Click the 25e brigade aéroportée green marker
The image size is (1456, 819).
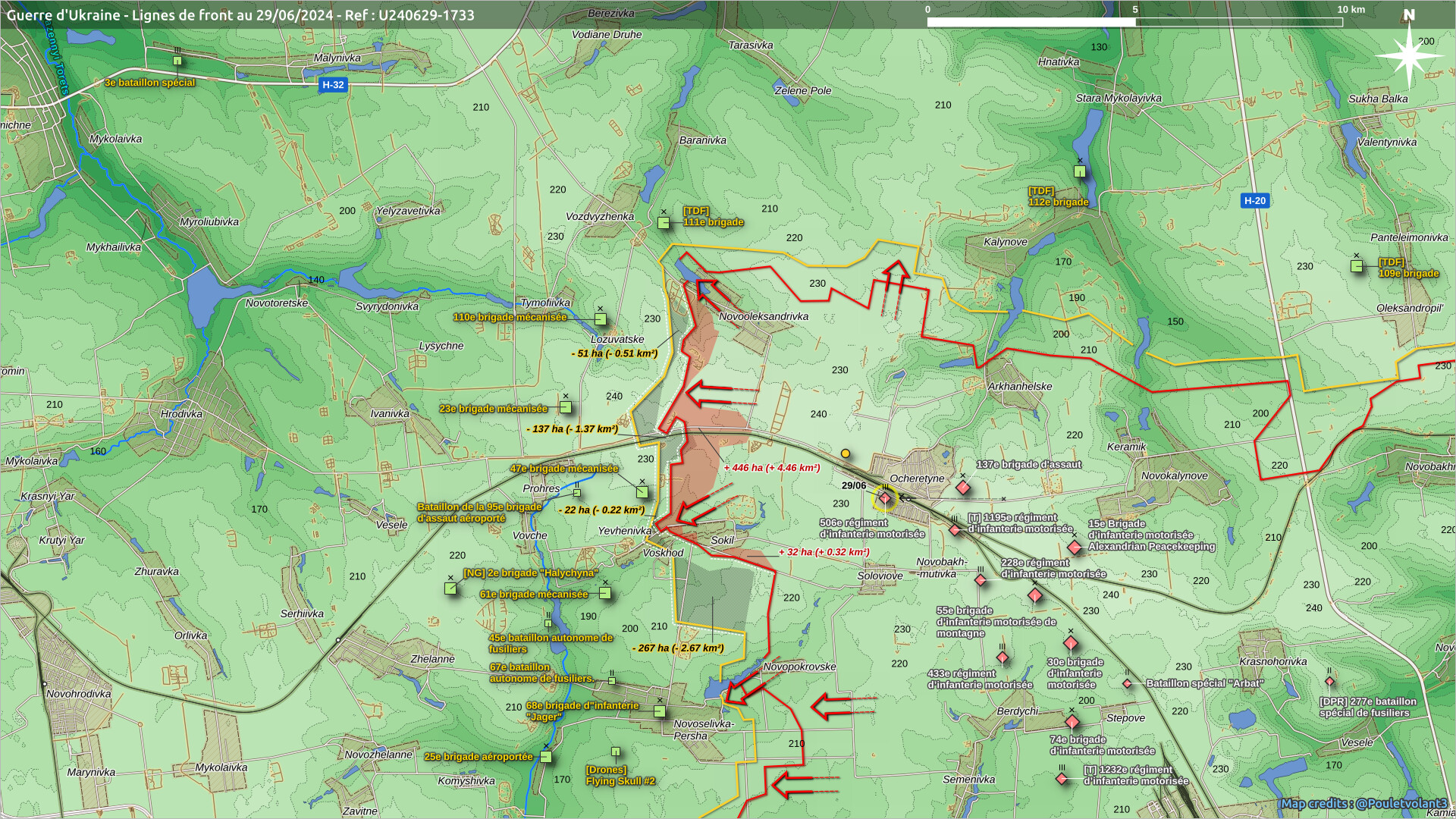[546, 757]
